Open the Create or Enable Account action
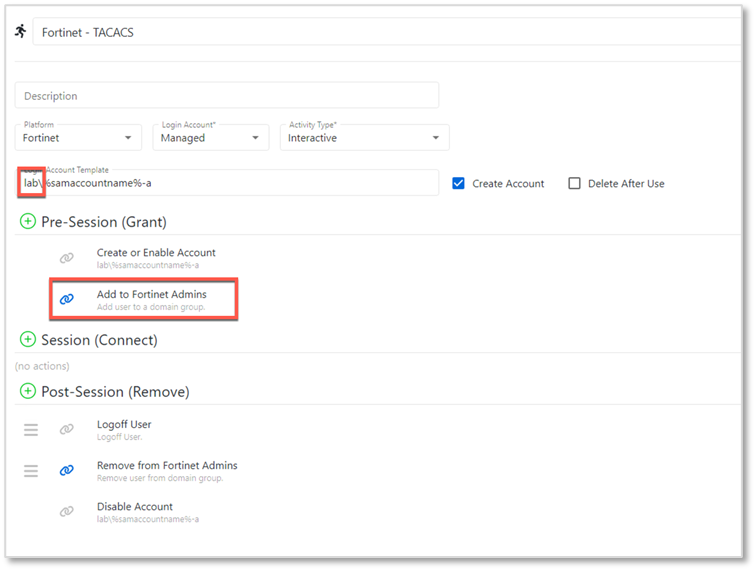 (156, 253)
